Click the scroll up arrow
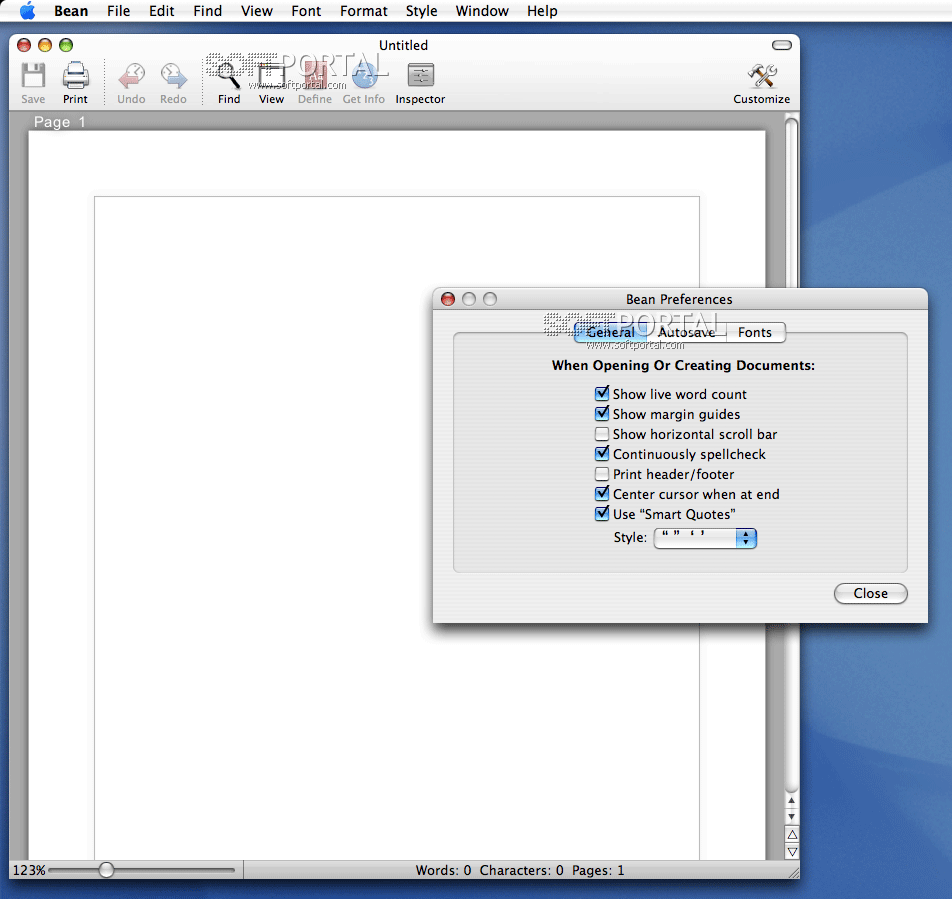 pyautogui.click(x=791, y=801)
